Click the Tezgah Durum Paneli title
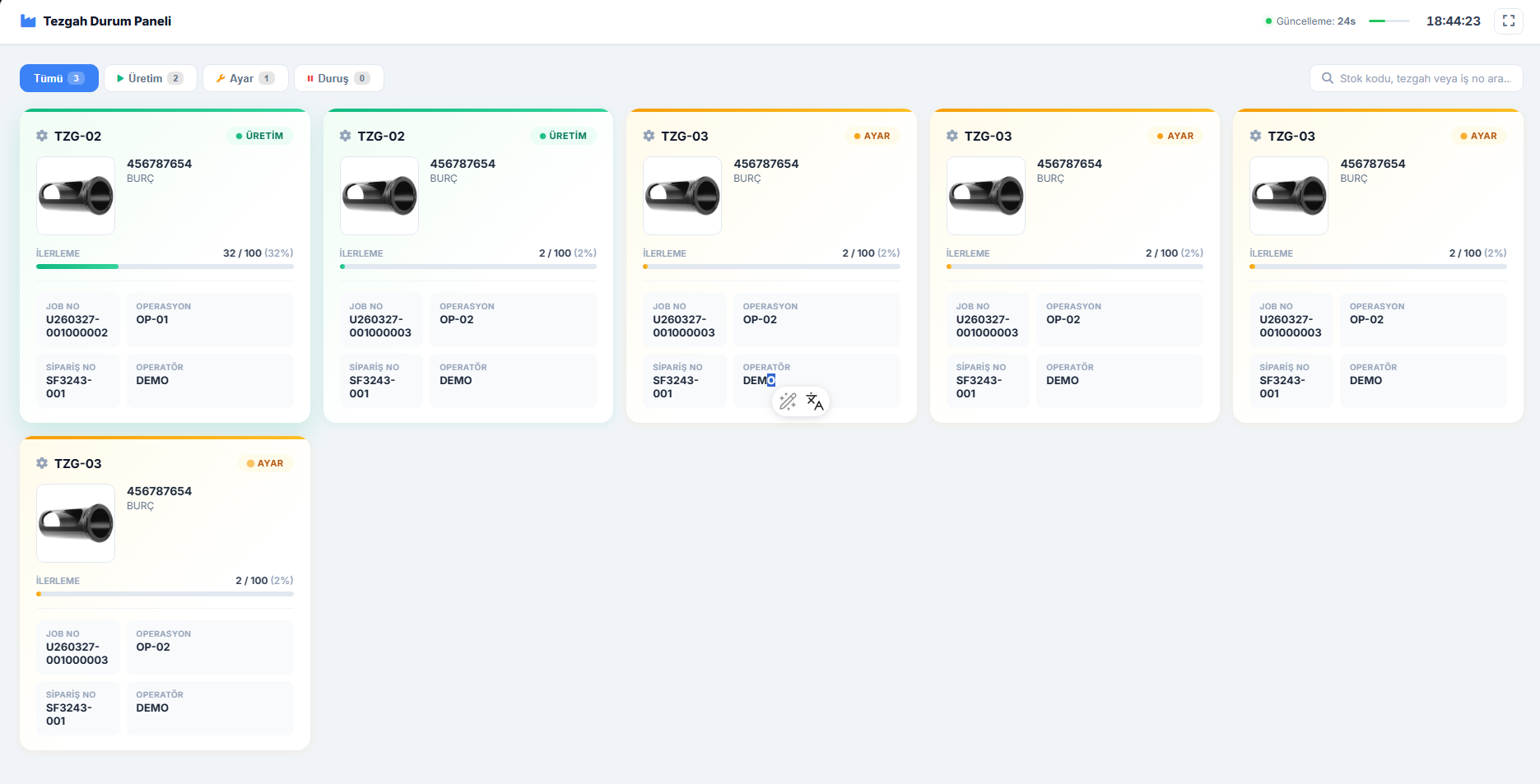The width and height of the screenshot is (1540, 784). point(107,21)
